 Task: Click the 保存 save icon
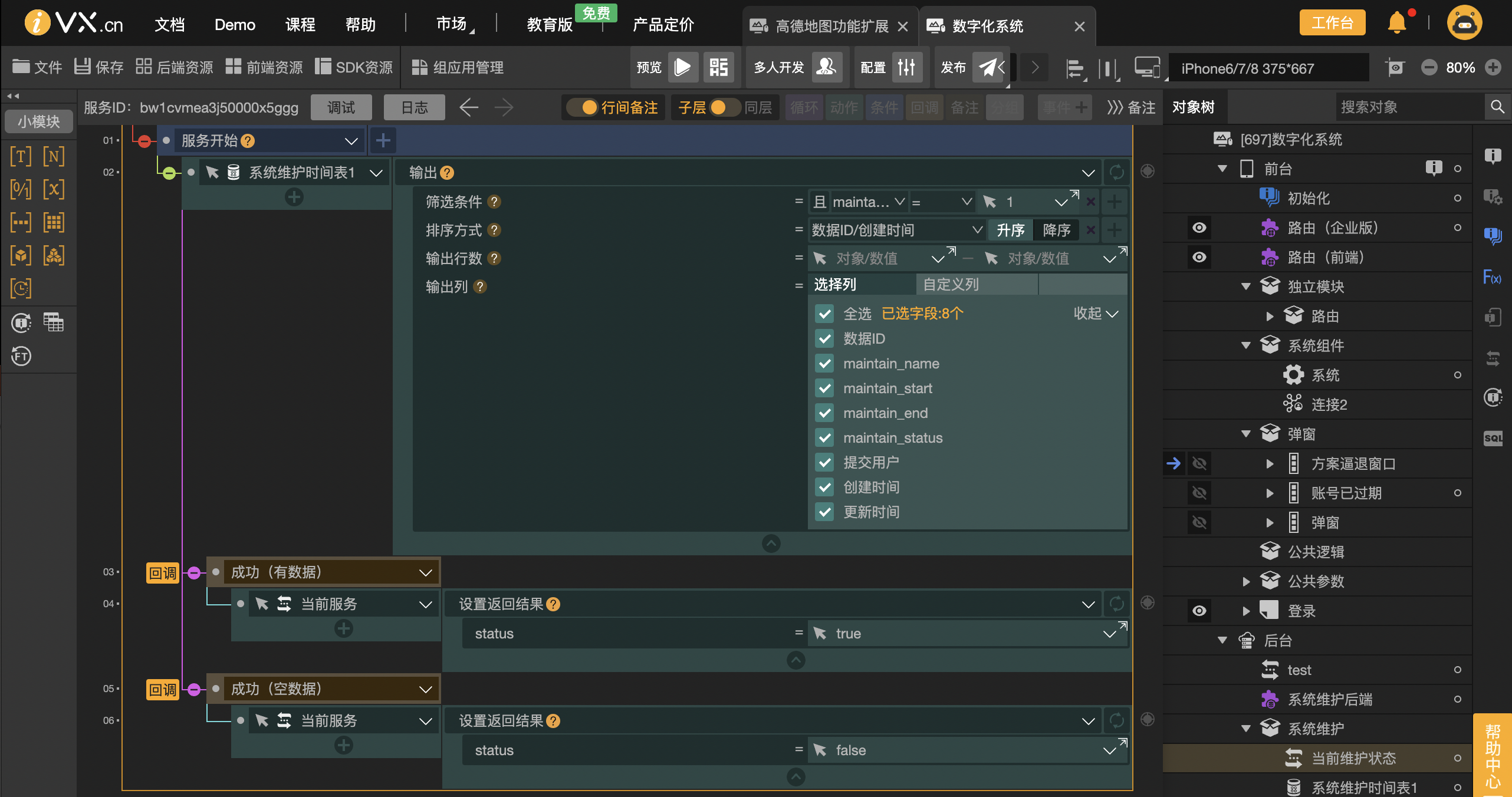(x=84, y=67)
